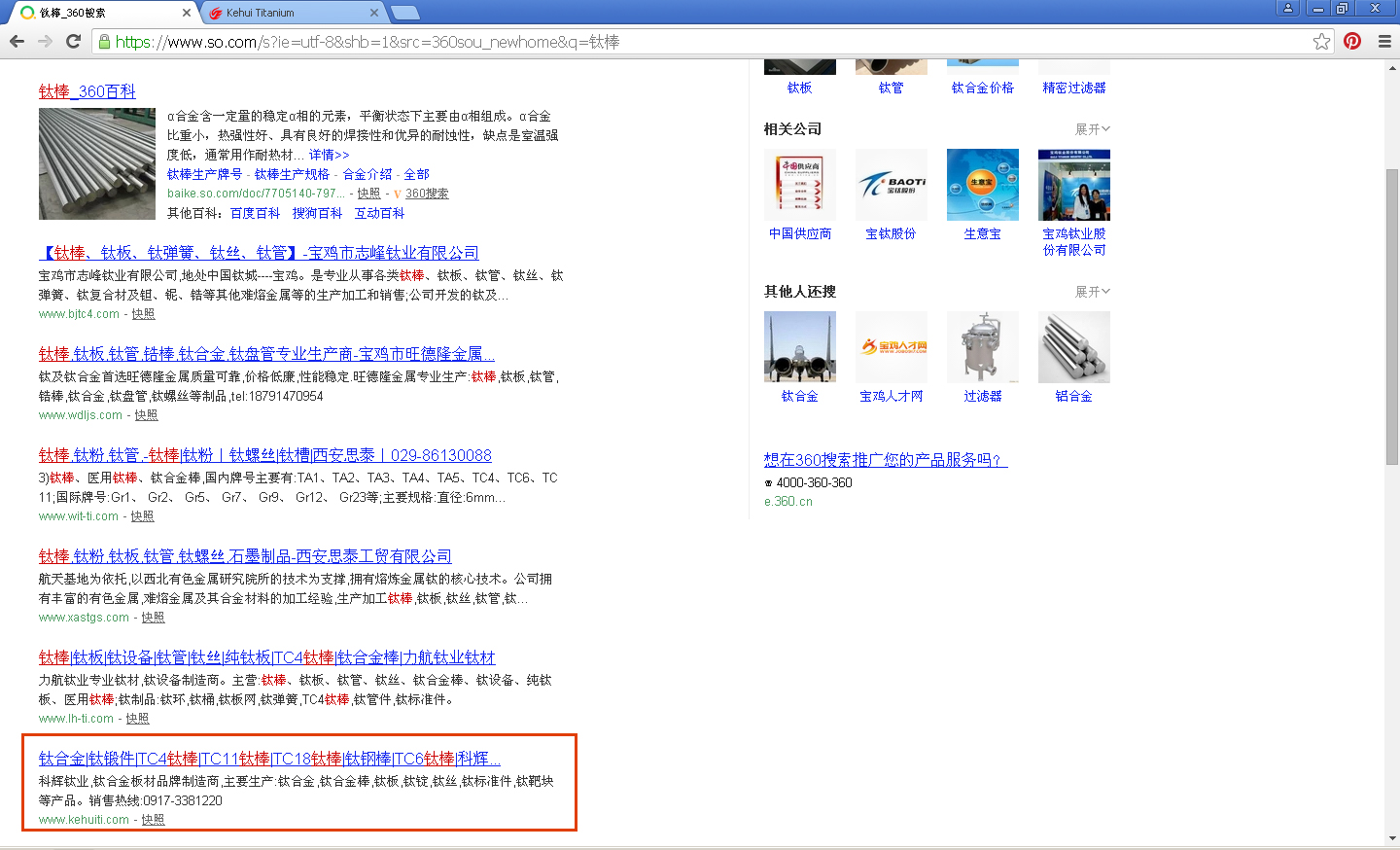This screenshot has width=1400, height=850.
Task: Click 生意宝 logo thumbnail
Action: coord(983,185)
